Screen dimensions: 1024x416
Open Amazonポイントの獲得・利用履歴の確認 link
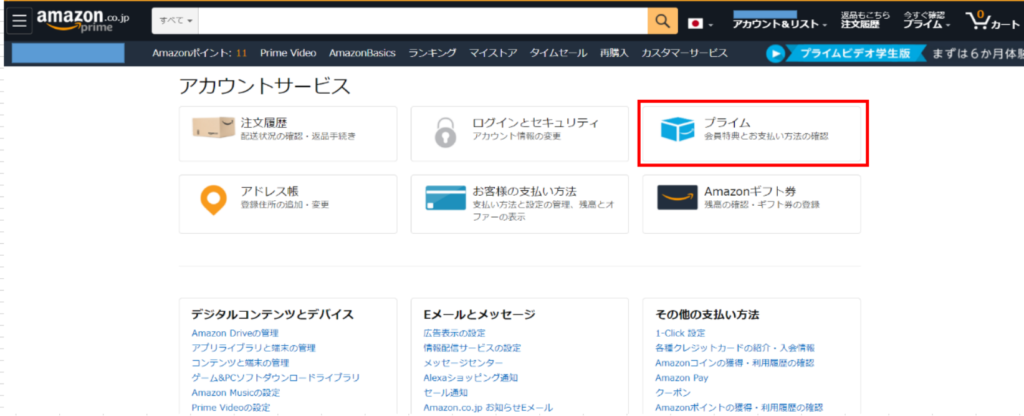[x=739, y=408]
